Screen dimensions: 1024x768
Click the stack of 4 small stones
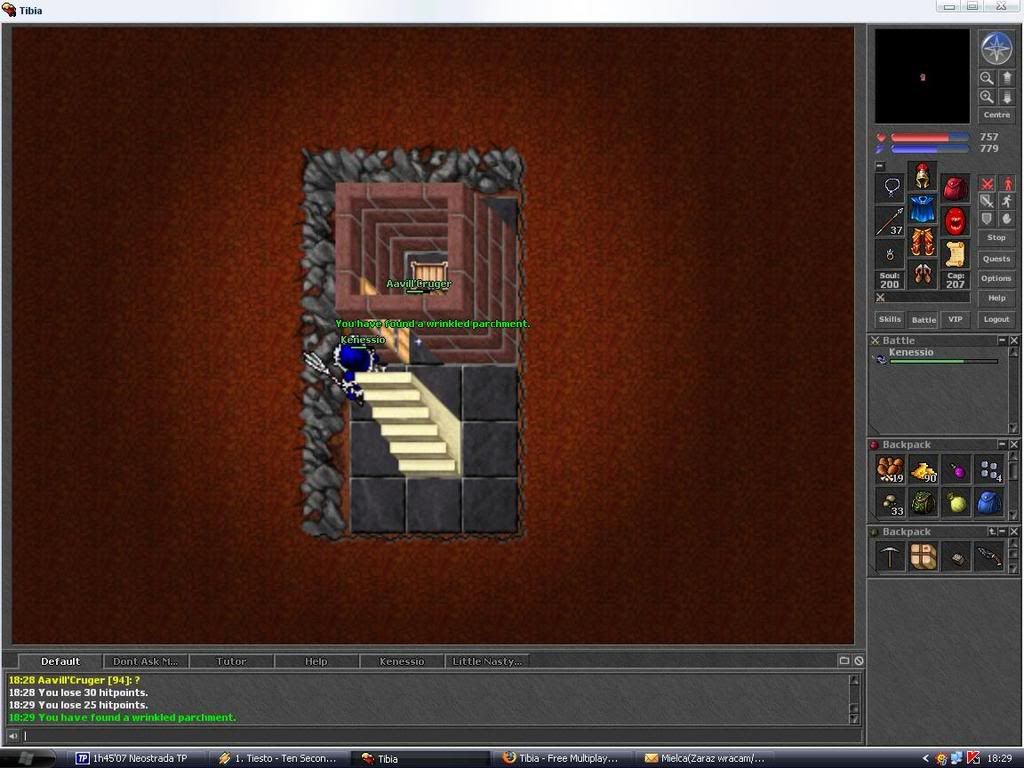(x=989, y=470)
